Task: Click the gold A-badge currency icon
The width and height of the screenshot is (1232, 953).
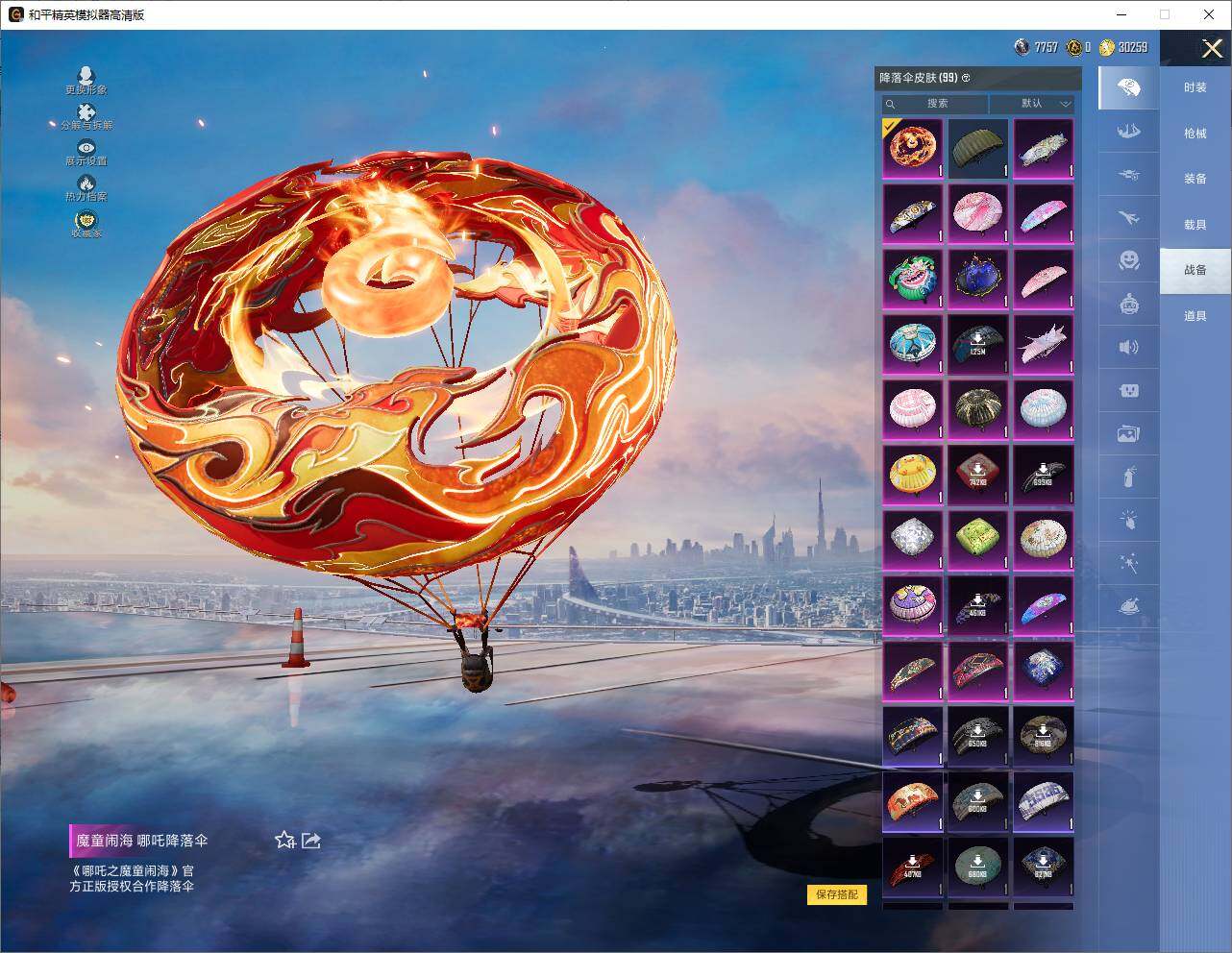Action: click(1073, 47)
